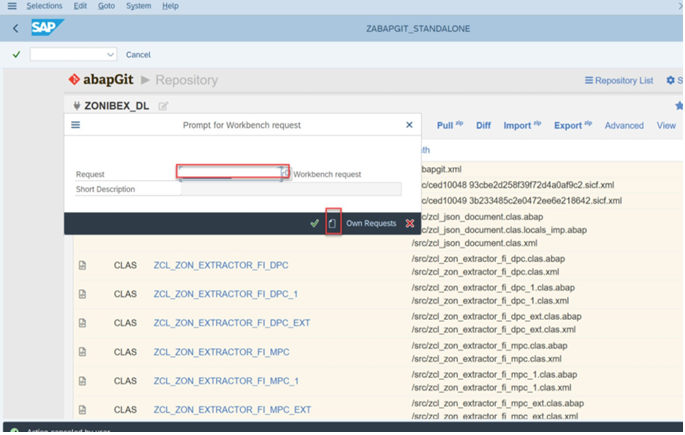Screen dimensions: 685x435
Task: Click file icon of ZCL_ZON_EXTRACTOR_FI_DPC_1 row
Action: [x=82, y=294]
